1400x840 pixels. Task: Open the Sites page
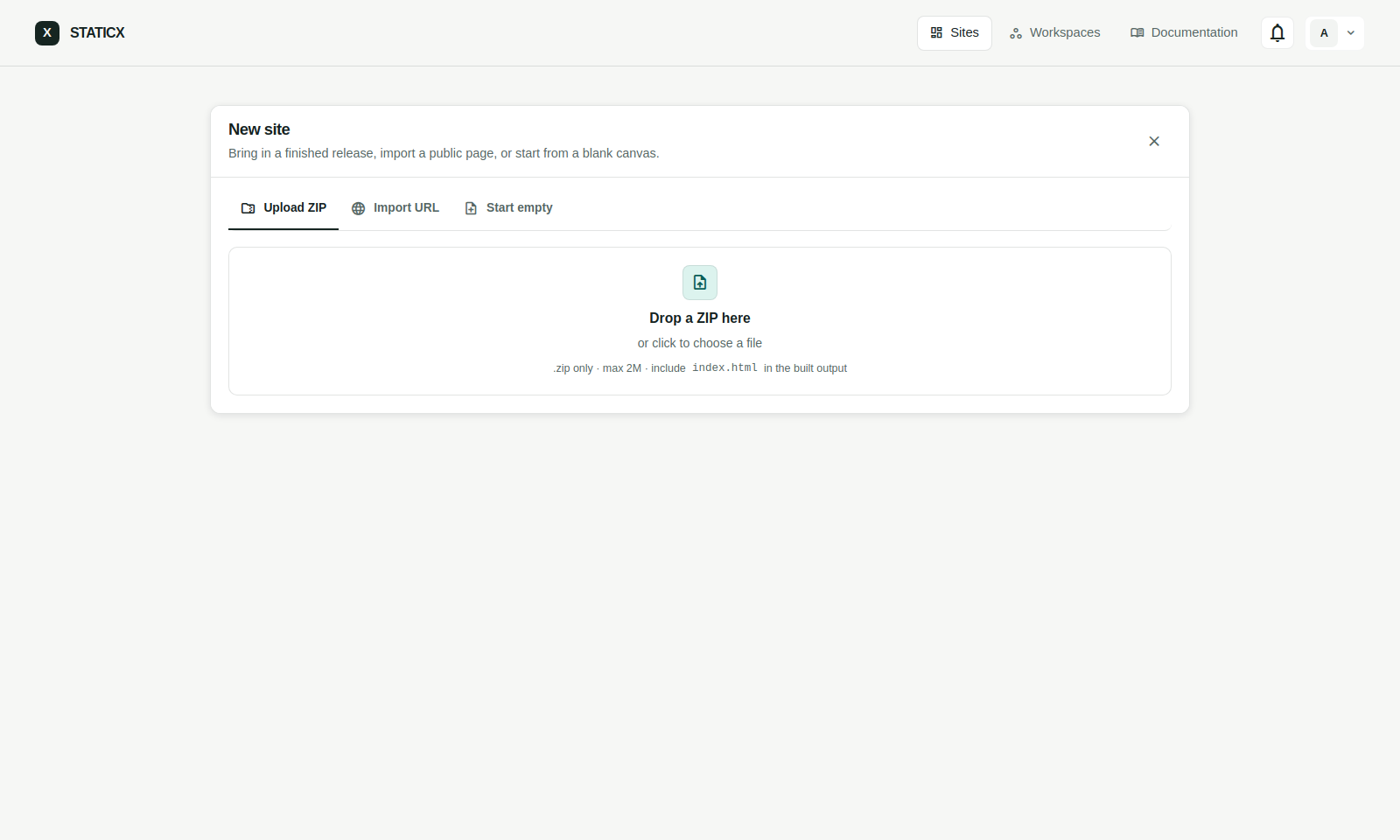(x=955, y=33)
